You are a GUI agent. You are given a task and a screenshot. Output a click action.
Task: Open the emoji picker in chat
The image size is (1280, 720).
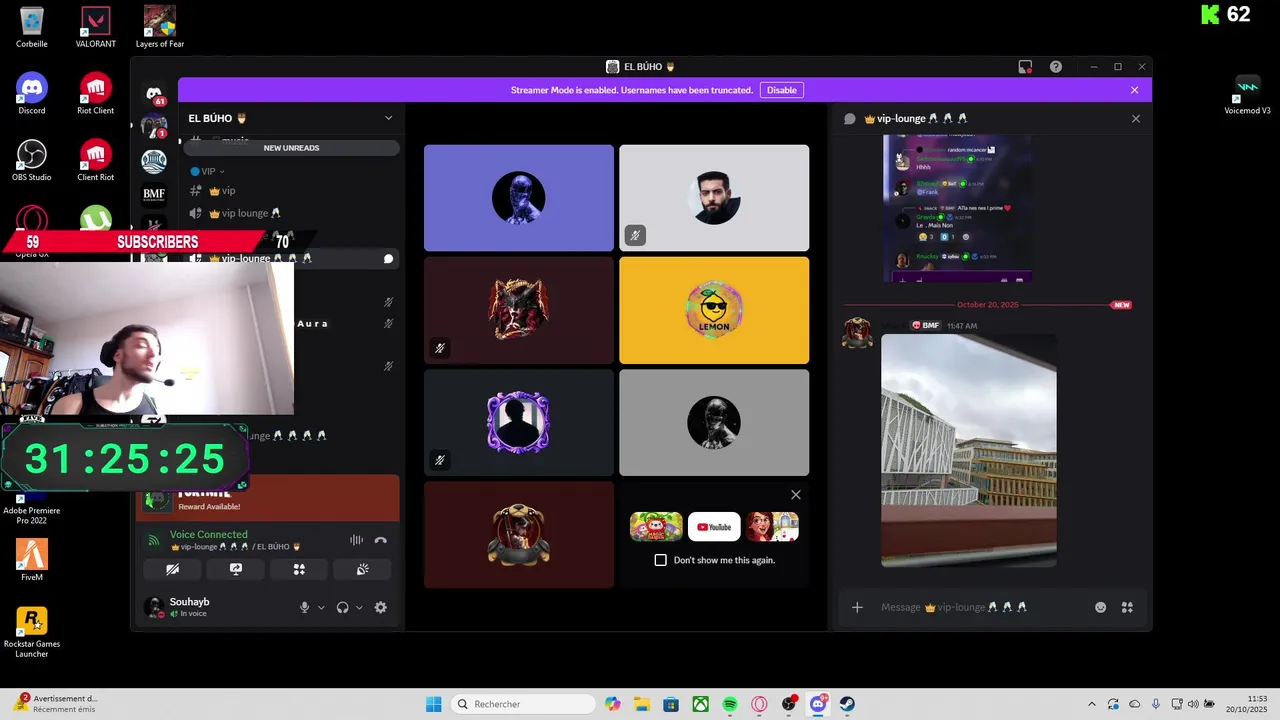[1101, 607]
